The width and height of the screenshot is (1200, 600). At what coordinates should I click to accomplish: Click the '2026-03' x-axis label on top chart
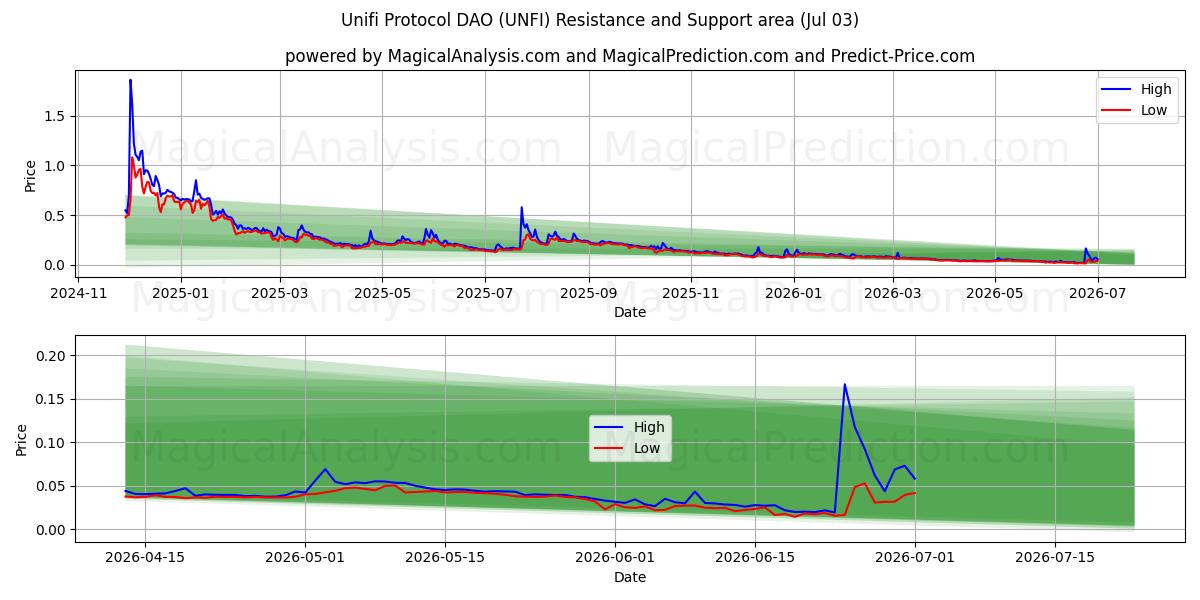pos(892,293)
